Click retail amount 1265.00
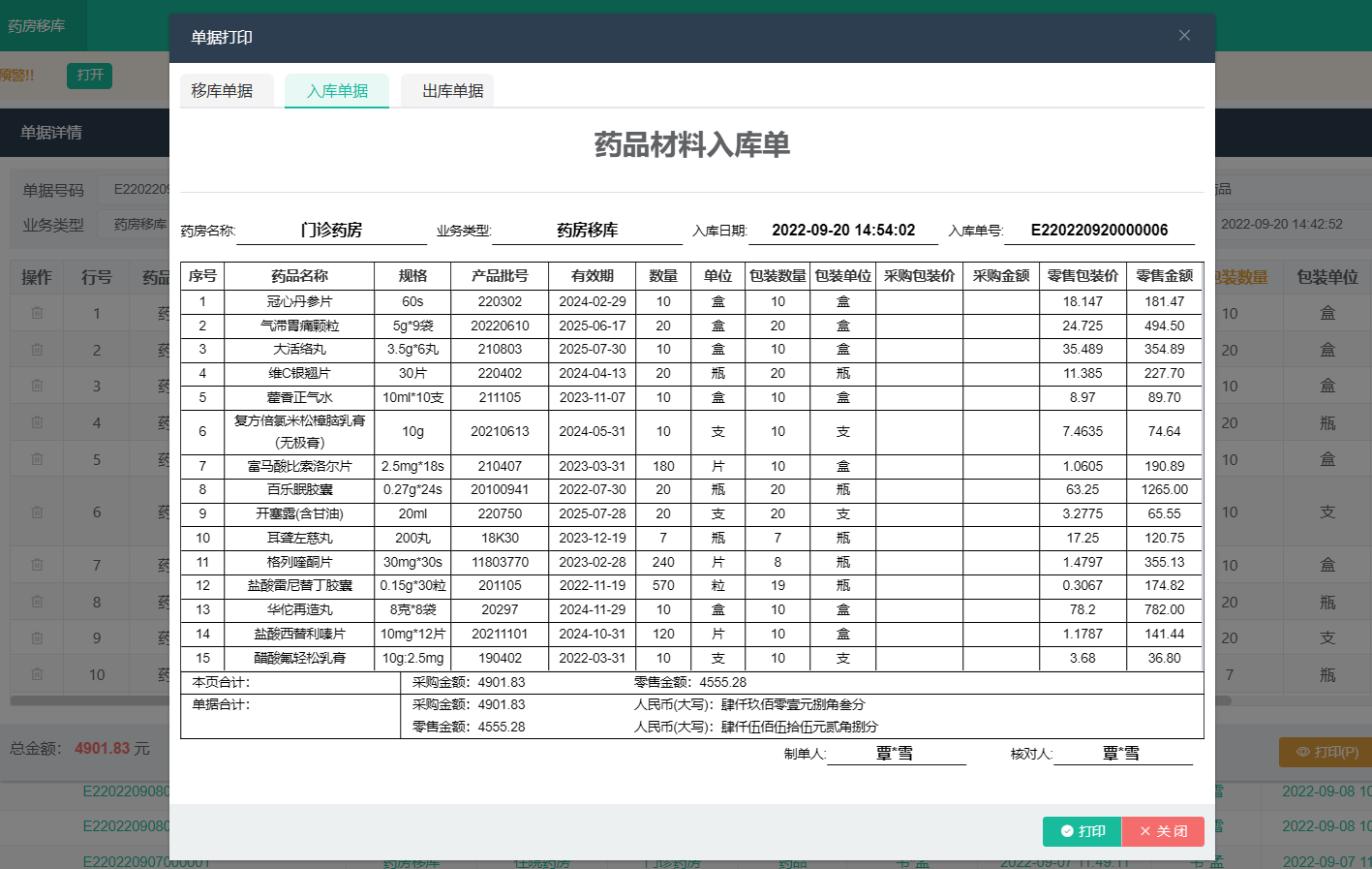 (1164, 490)
